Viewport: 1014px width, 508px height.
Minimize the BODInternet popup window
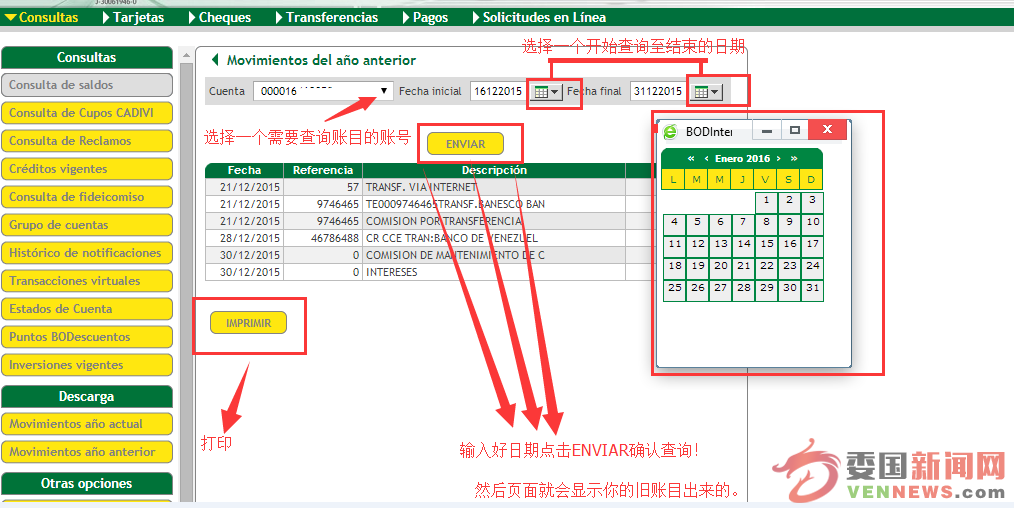click(x=767, y=131)
